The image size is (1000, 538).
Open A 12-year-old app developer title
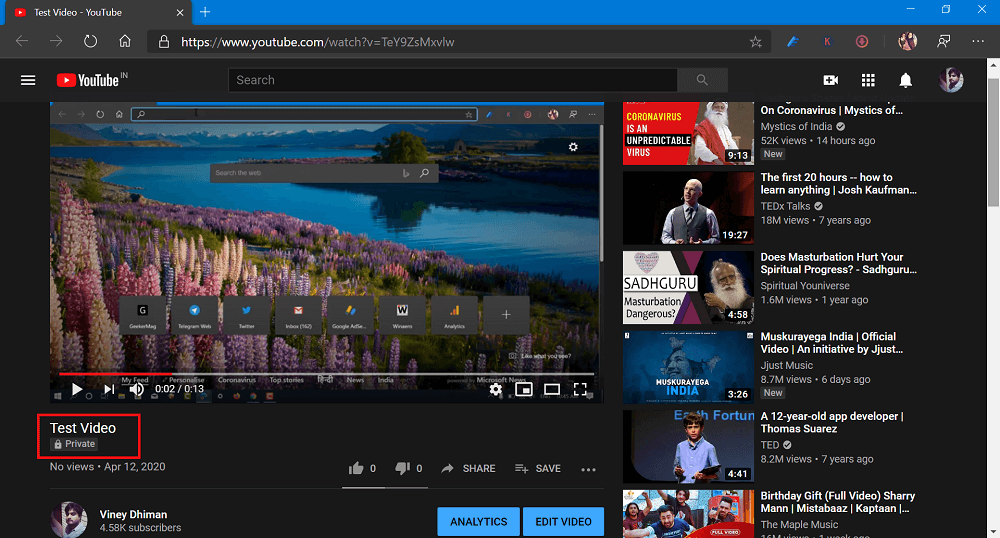(x=832, y=423)
